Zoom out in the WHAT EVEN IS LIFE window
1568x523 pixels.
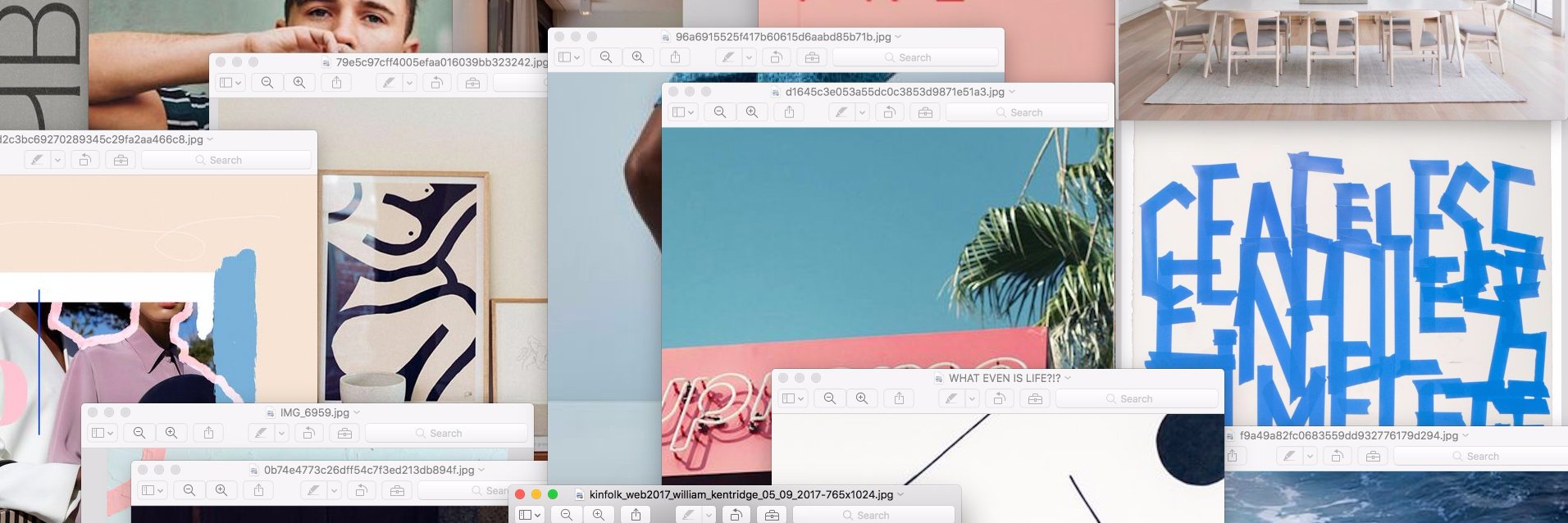point(830,398)
